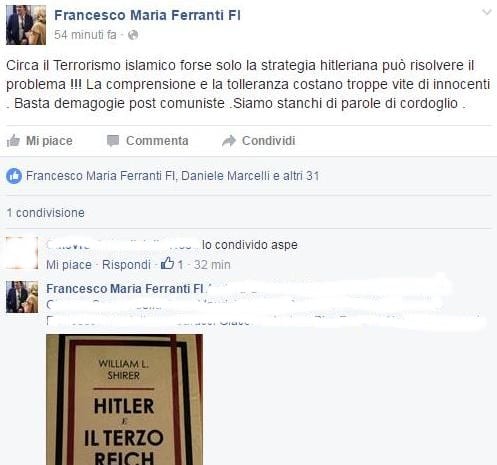Image resolution: width=497 pixels, height=465 pixels.
Task: Open commenter Ferranti's small avatar
Action: (22, 297)
